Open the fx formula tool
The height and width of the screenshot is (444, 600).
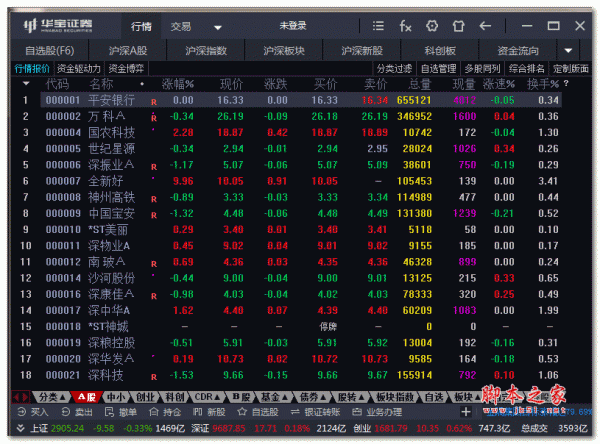click(x=405, y=26)
